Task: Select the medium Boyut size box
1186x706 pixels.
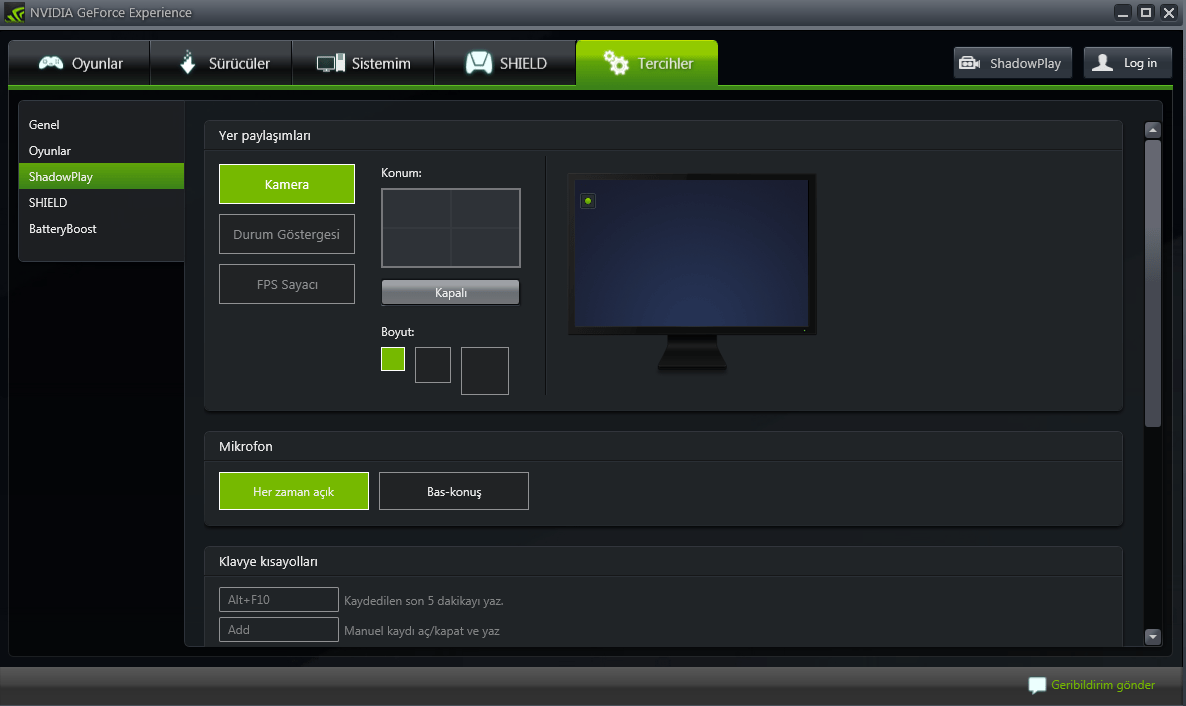Action: [433, 365]
